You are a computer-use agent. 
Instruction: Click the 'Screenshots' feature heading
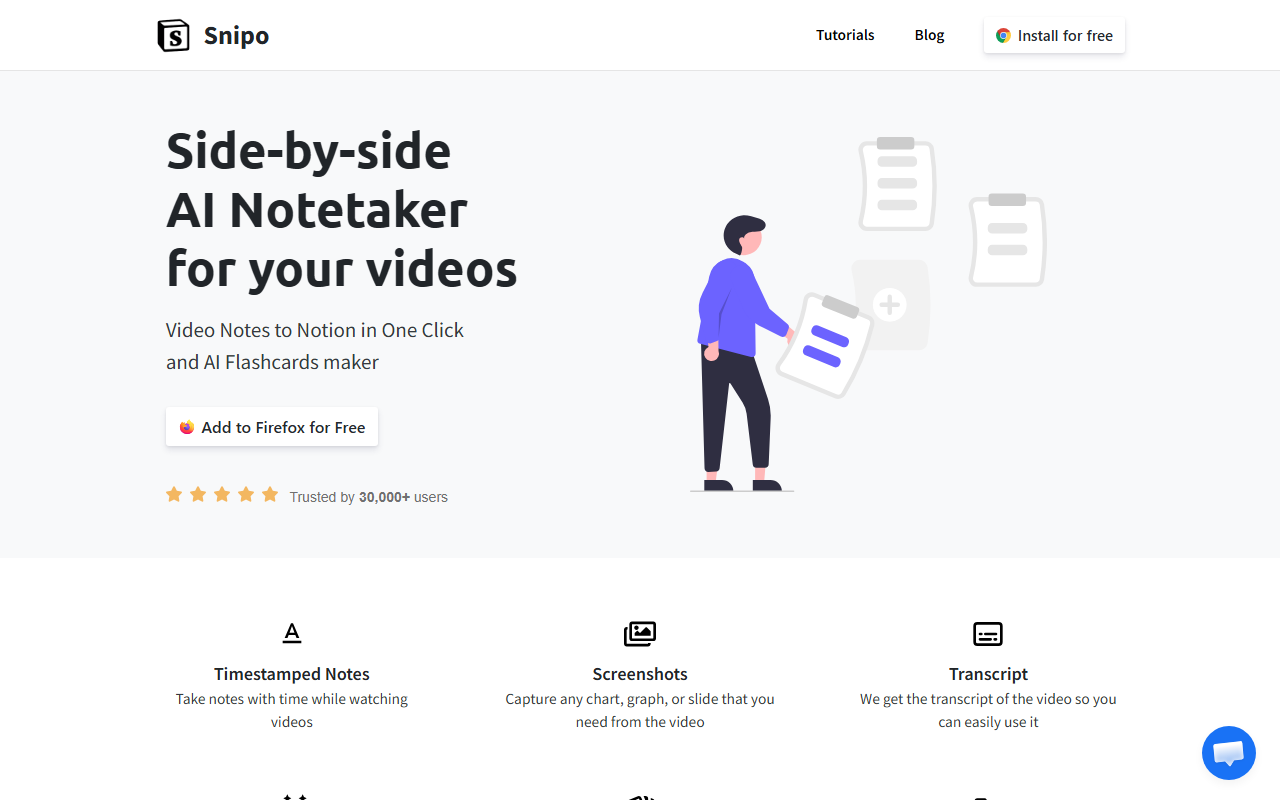click(x=640, y=674)
